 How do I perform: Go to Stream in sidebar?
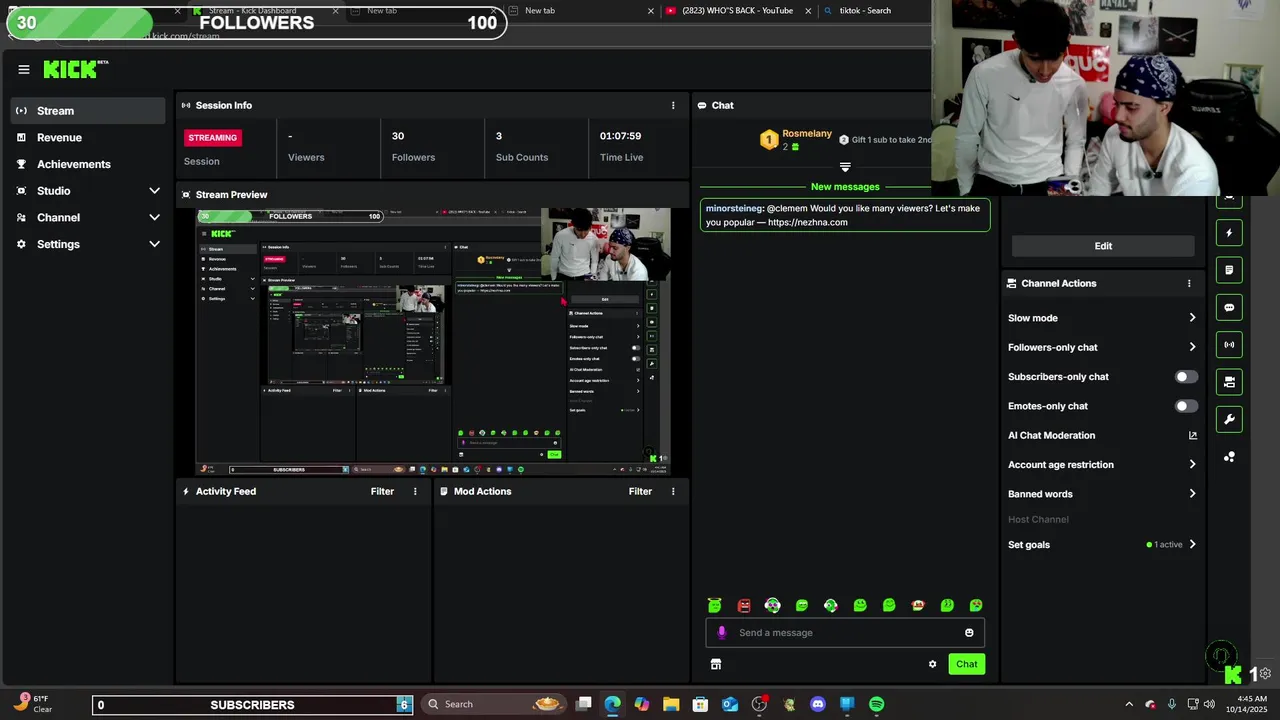[x=88, y=111]
